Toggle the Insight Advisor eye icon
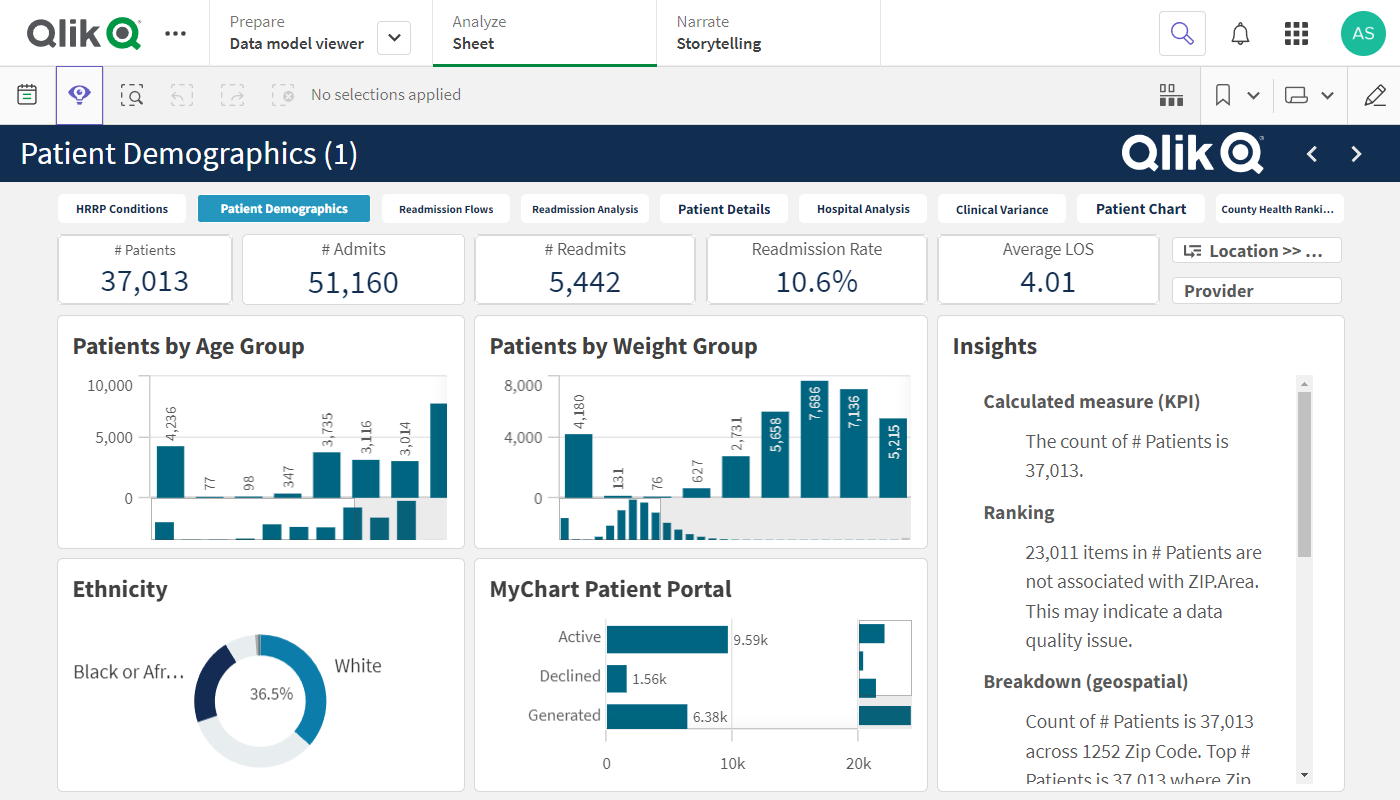The height and width of the screenshot is (800, 1400). click(79, 95)
